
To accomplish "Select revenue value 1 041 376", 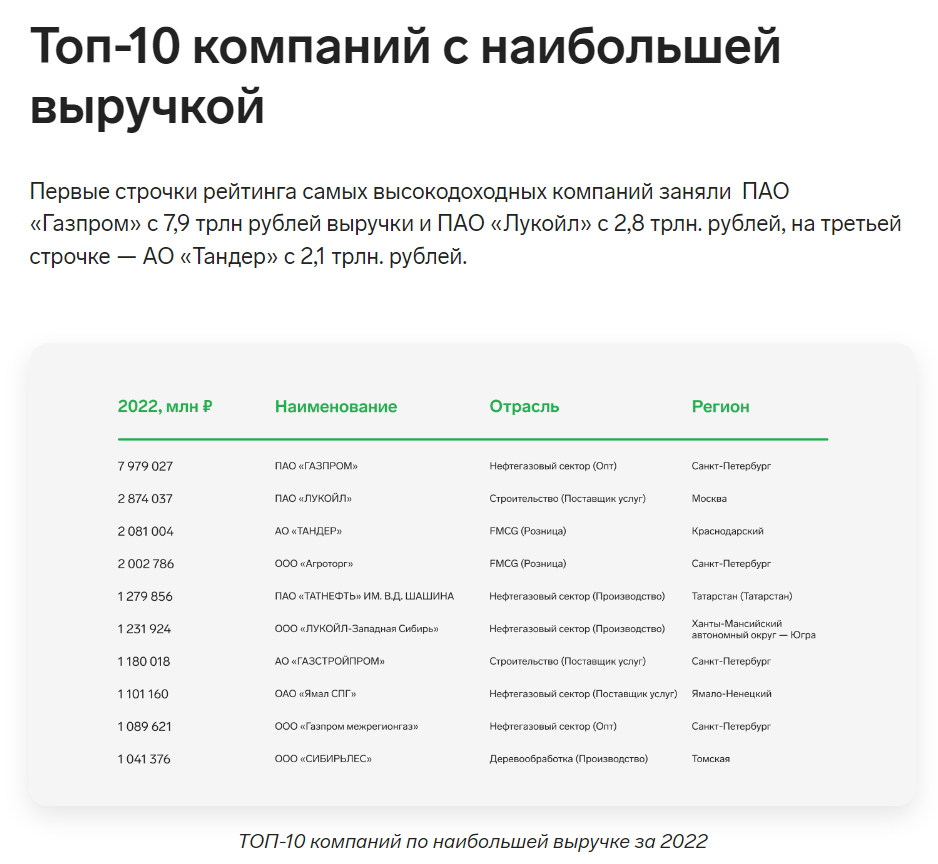I will click(x=144, y=759).
